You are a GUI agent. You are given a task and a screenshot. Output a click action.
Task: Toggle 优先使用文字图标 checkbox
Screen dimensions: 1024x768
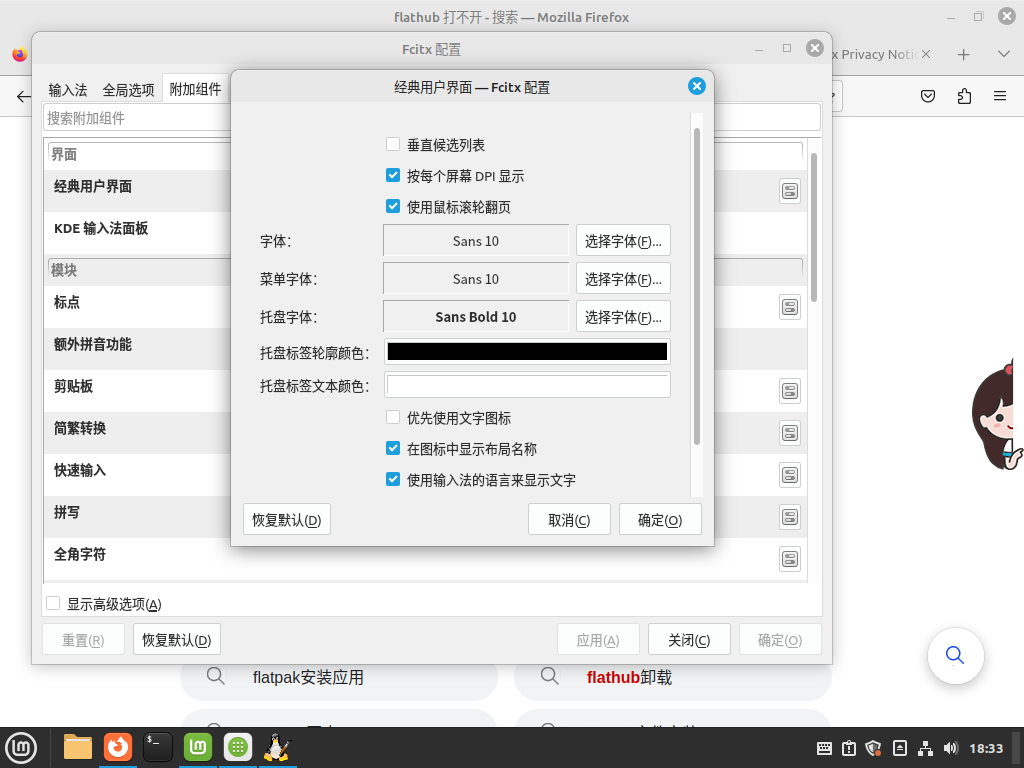393,418
